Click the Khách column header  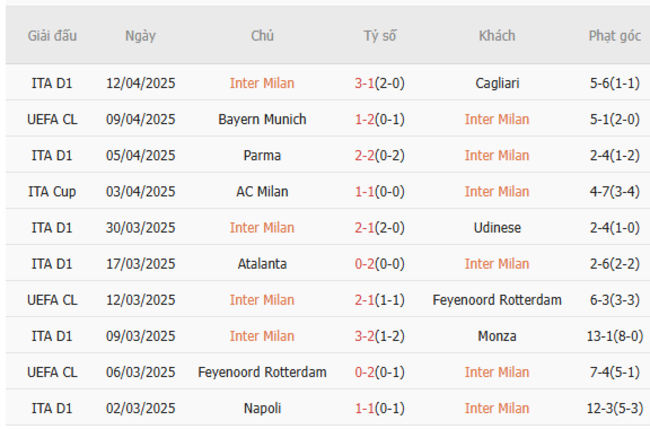[497, 36]
